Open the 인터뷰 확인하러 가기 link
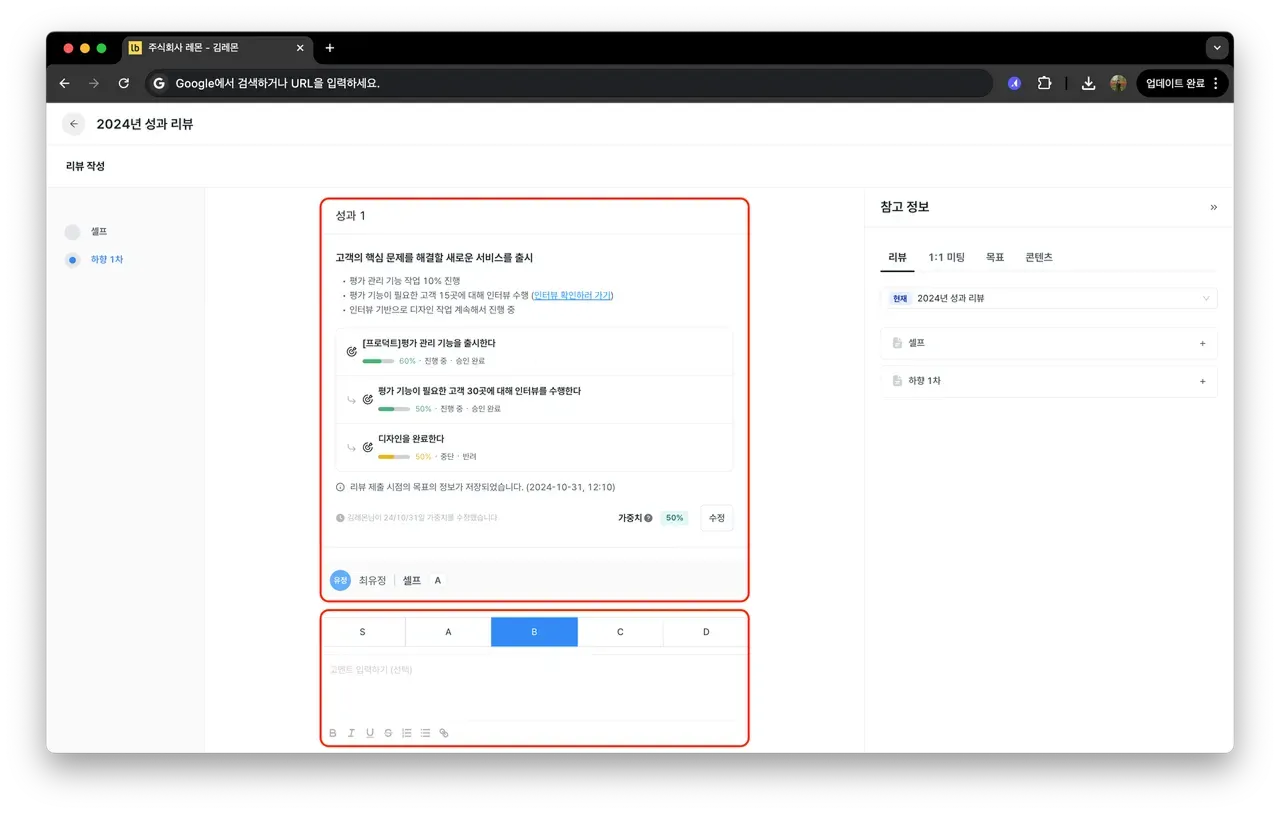This screenshot has width=1280, height=814. tap(572, 296)
